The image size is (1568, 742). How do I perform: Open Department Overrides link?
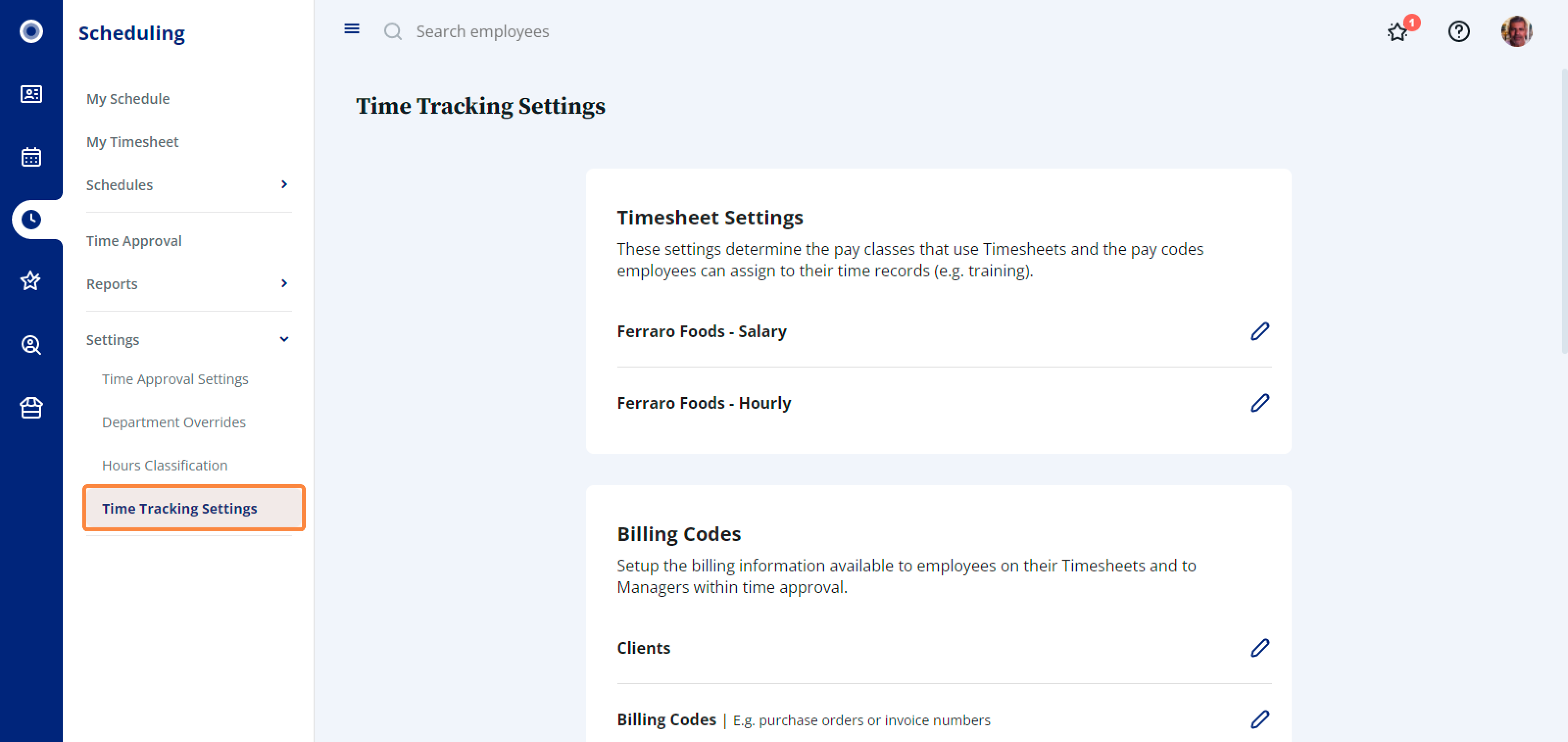pyautogui.click(x=173, y=422)
